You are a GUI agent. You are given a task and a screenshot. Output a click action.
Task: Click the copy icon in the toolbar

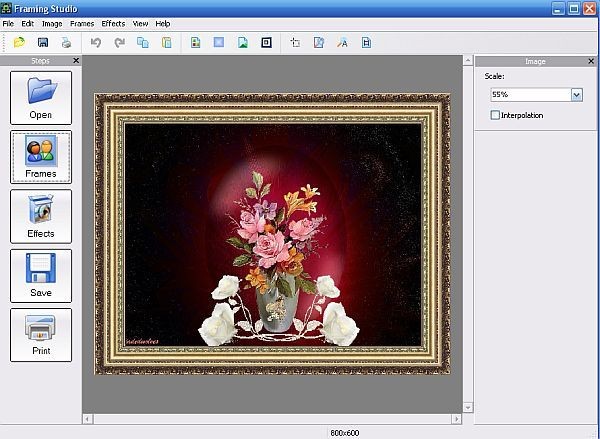(x=143, y=42)
